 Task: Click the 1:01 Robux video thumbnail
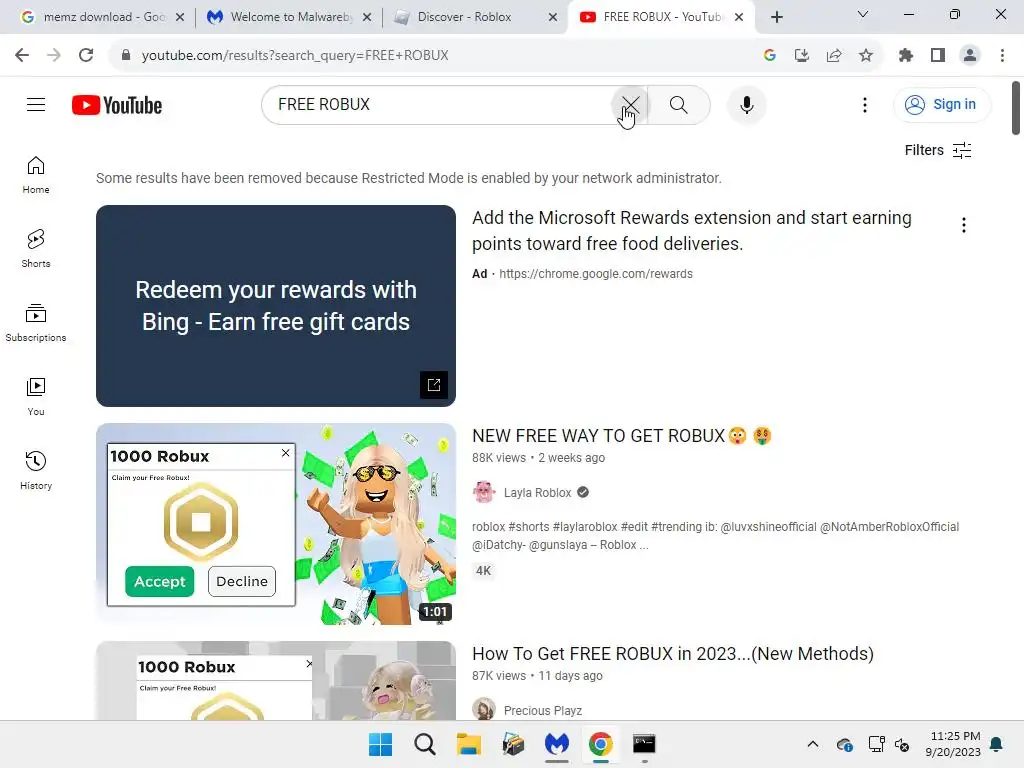tap(276, 524)
